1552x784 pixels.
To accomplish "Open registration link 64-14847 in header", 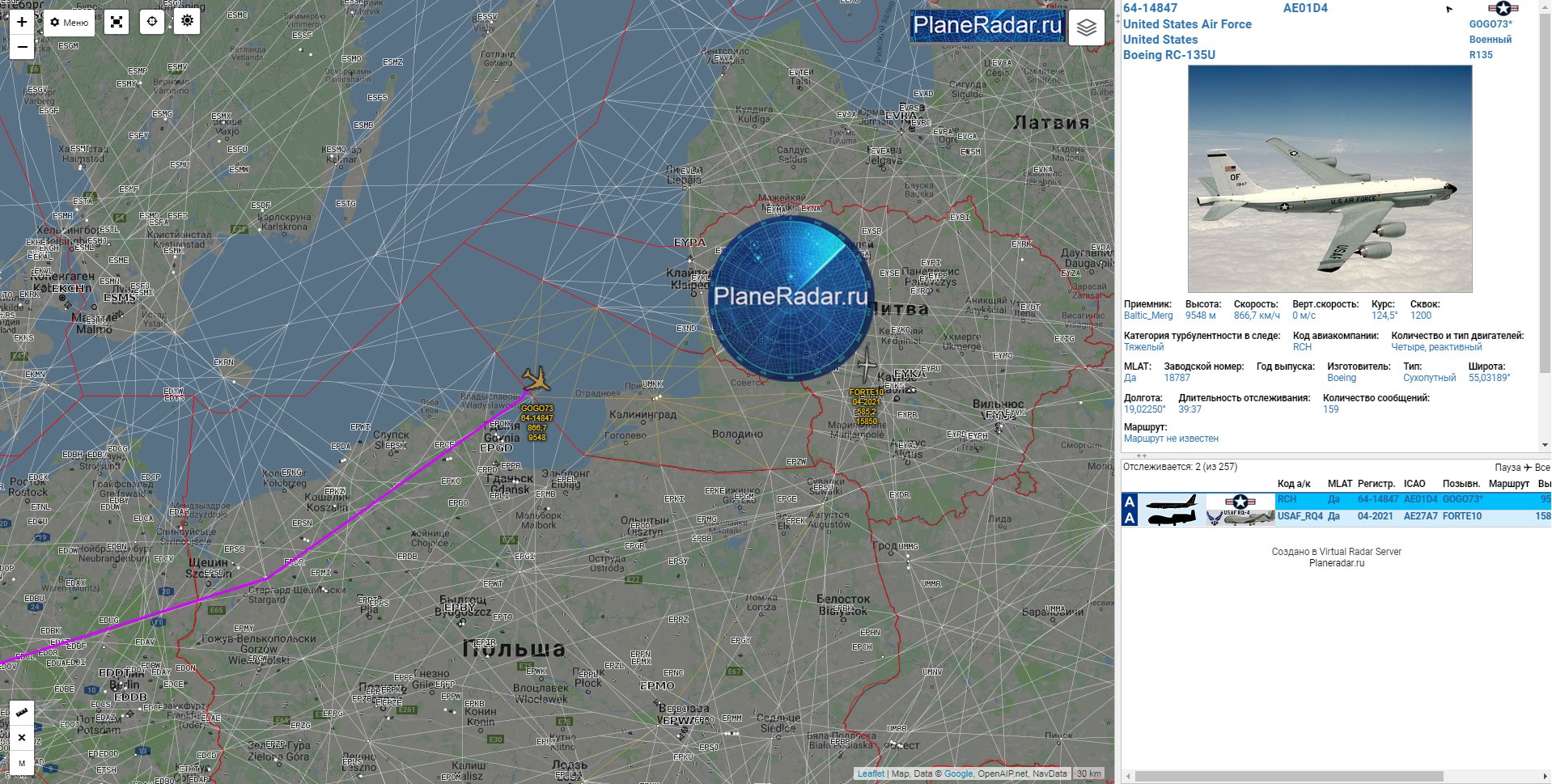I will (1150, 8).
